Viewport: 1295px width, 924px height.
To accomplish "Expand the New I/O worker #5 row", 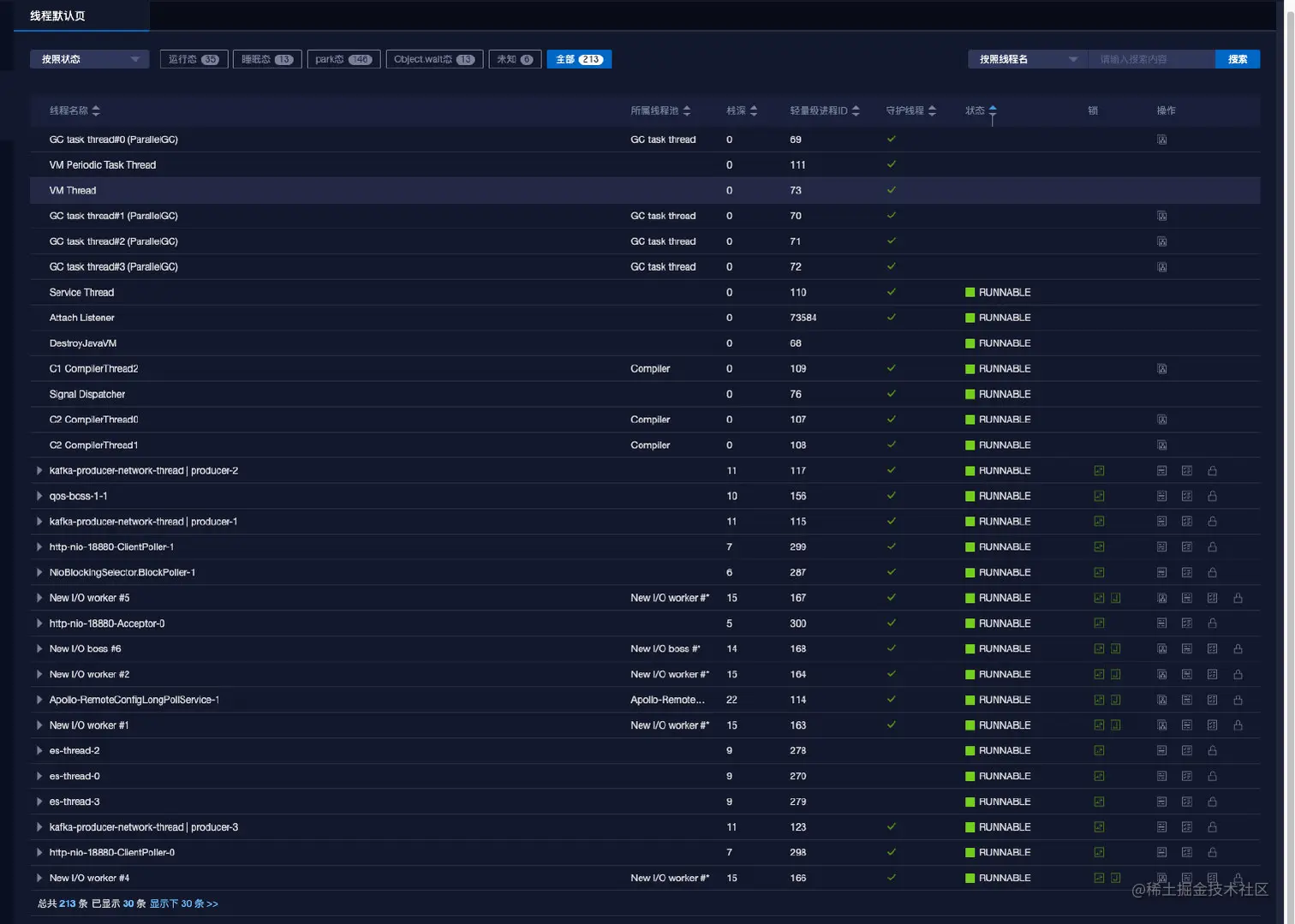I will [39, 598].
